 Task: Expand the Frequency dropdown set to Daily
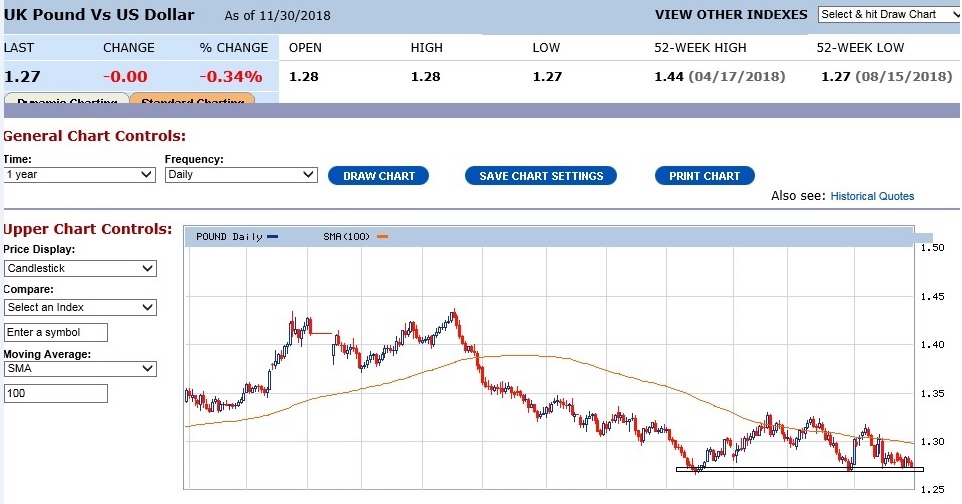coord(240,175)
